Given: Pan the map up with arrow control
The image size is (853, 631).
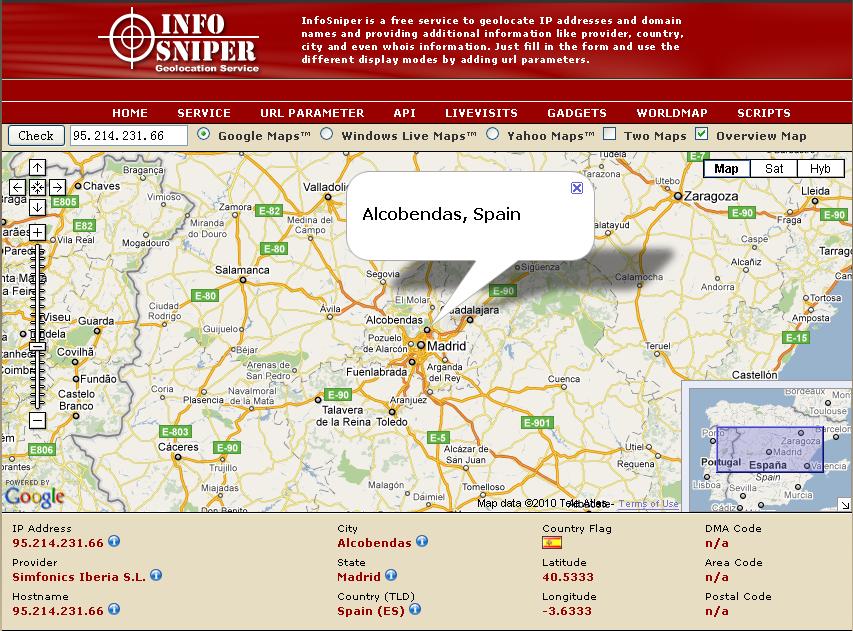Looking at the screenshot, I should coord(37,168).
